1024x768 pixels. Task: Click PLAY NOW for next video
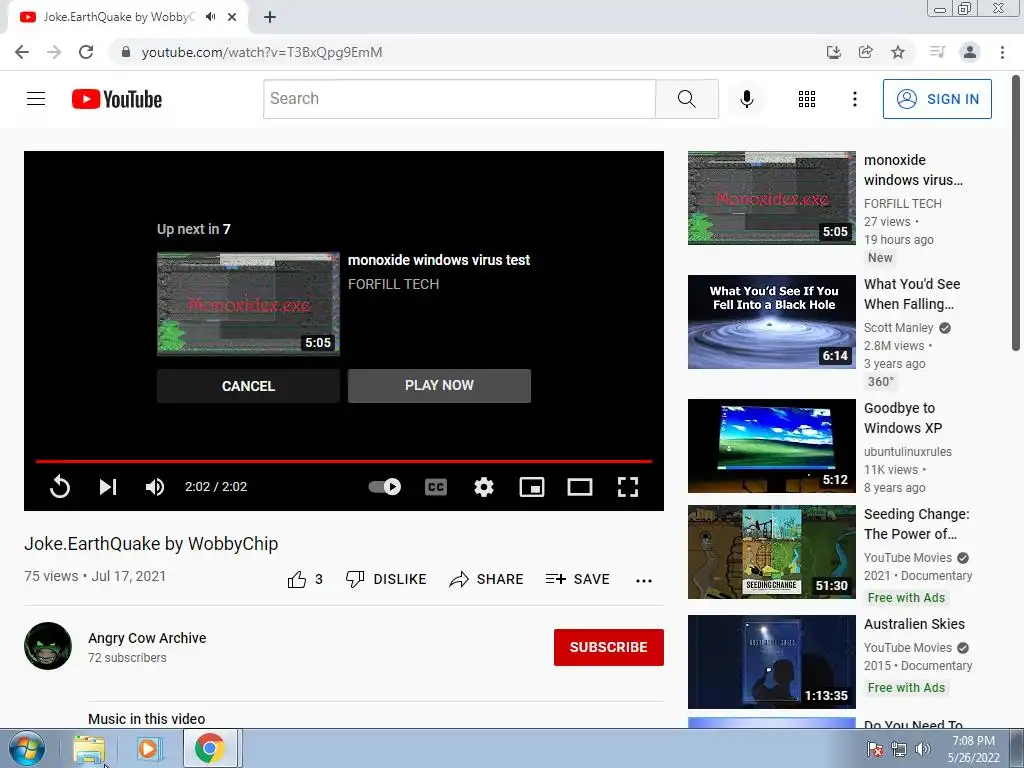click(x=440, y=385)
